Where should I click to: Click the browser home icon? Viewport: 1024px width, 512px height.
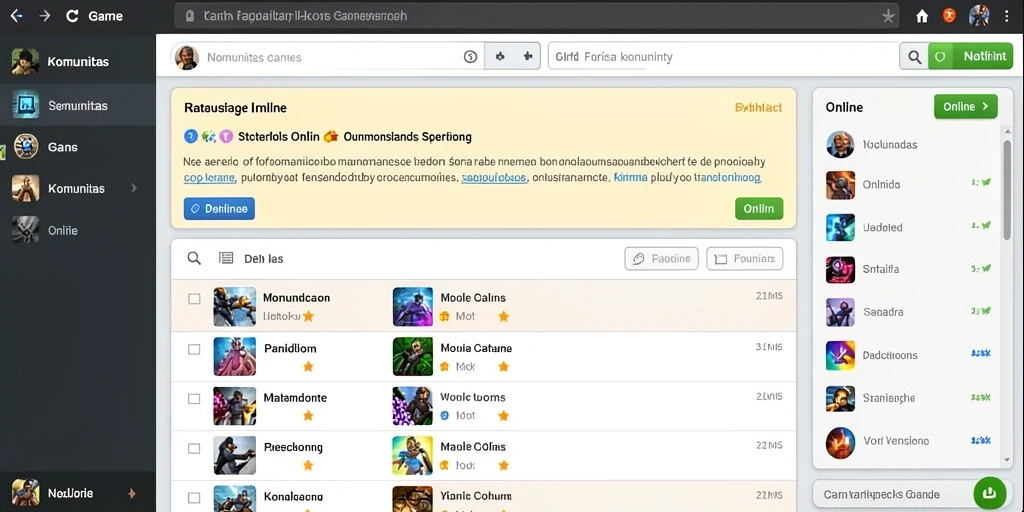921,16
